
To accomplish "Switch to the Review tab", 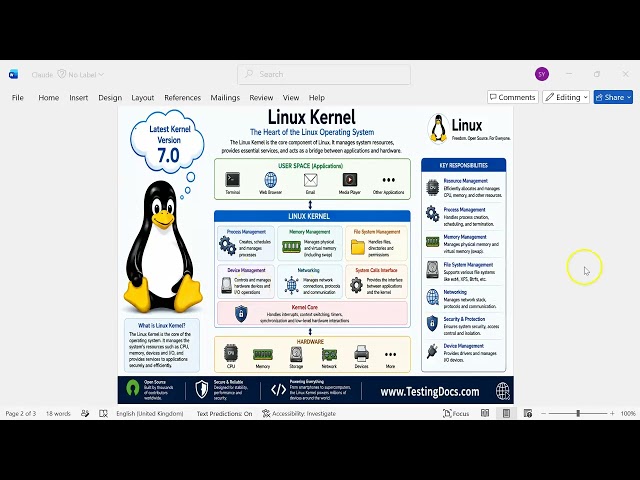I will pos(261,98).
